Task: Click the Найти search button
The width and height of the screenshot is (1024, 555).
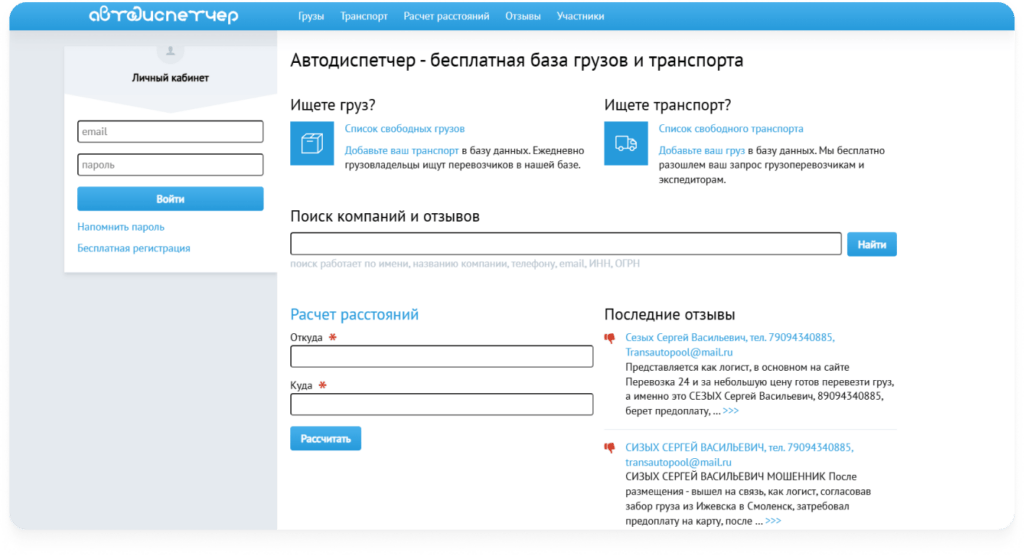Action: [872, 244]
